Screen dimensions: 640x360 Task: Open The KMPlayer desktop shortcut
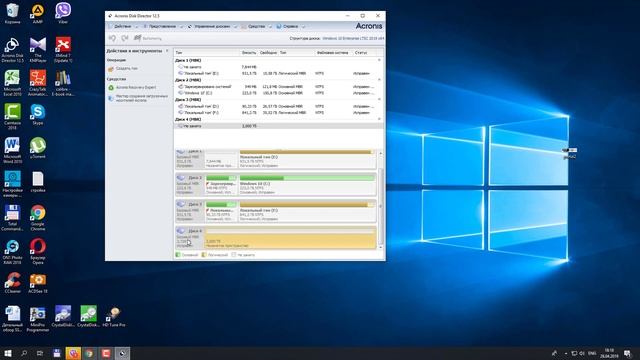click(38, 50)
